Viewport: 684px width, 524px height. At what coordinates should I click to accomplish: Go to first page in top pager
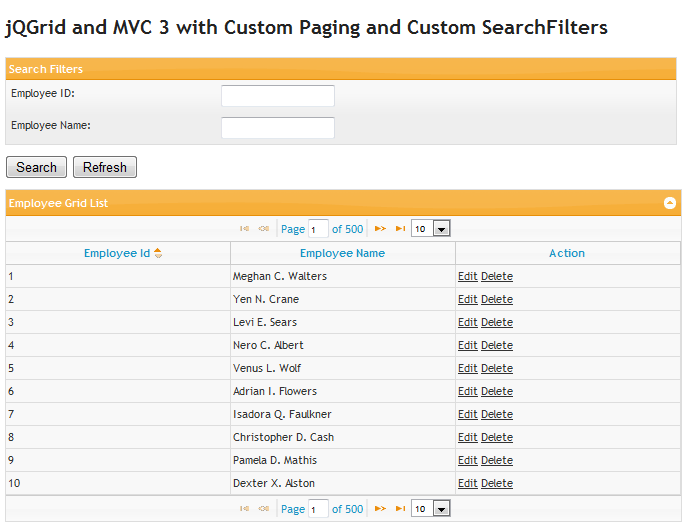tap(245, 229)
